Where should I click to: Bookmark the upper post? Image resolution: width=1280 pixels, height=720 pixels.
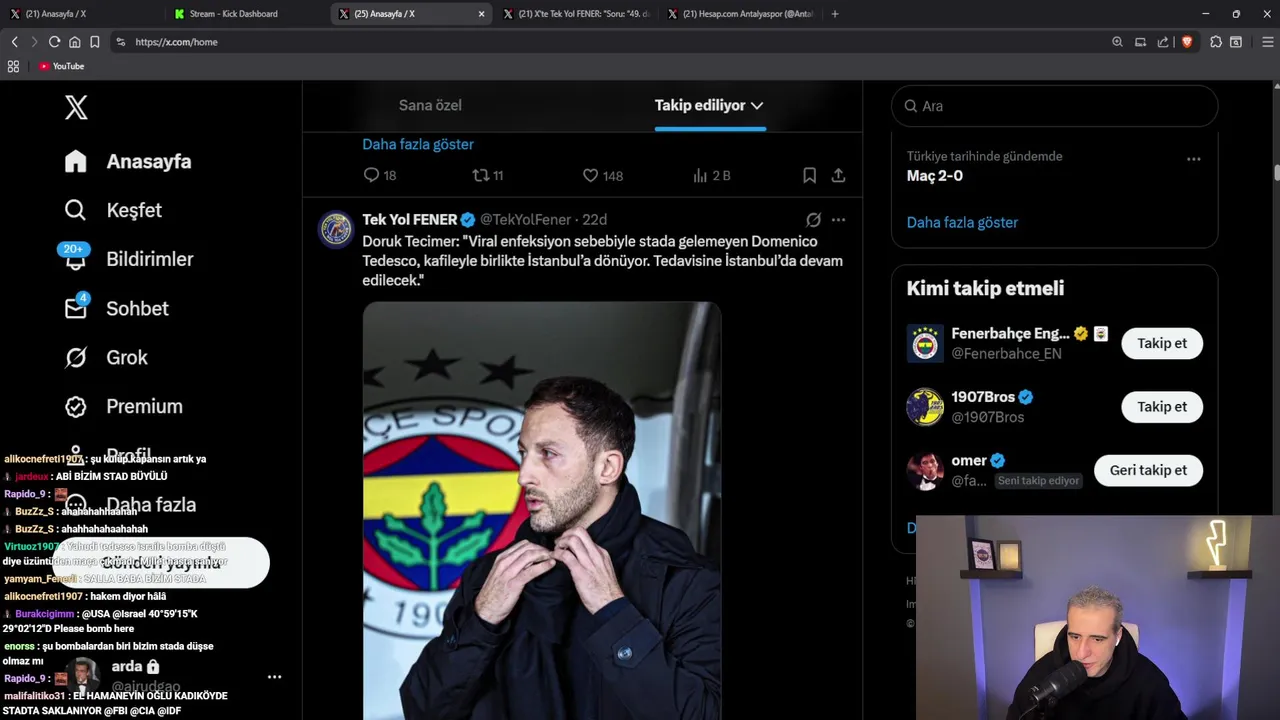pos(809,175)
